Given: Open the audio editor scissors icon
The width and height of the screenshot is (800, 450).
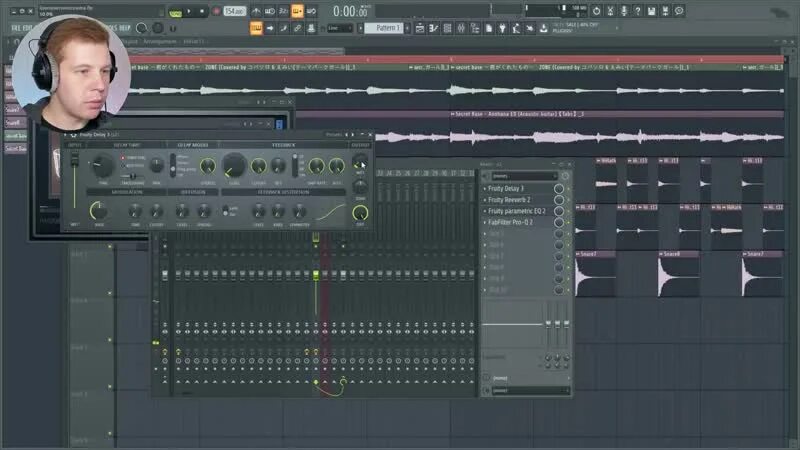Looking at the screenshot, I should tap(610, 11).
